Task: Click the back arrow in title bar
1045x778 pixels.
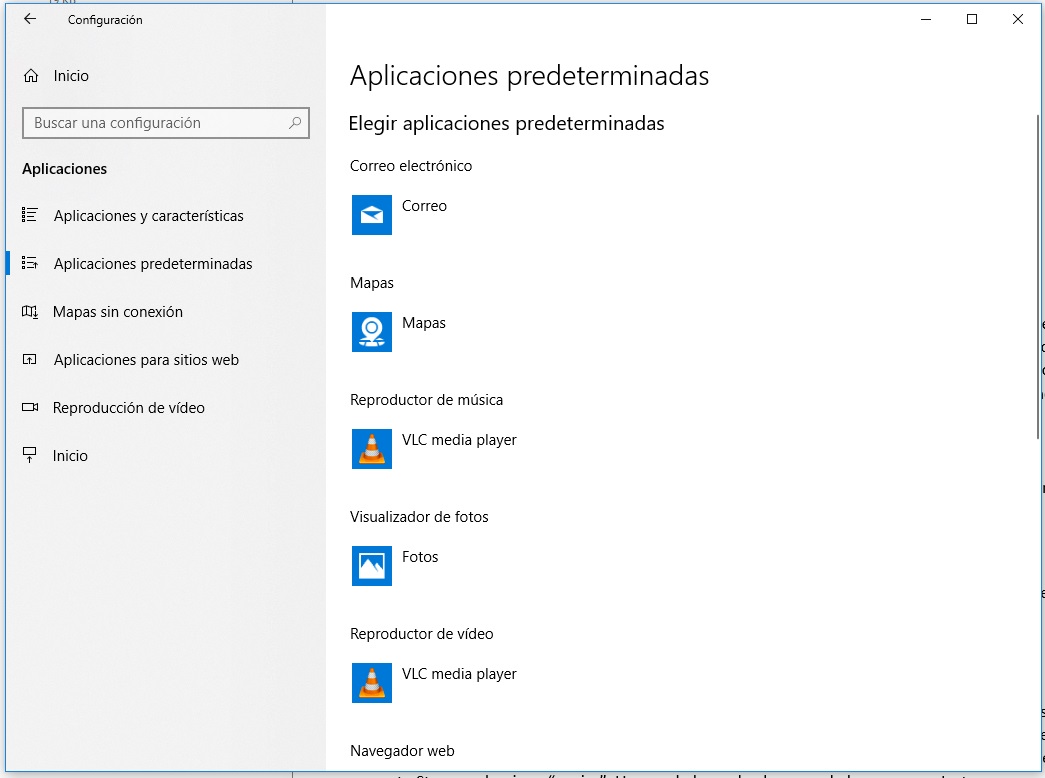Action: pos(30,19)
